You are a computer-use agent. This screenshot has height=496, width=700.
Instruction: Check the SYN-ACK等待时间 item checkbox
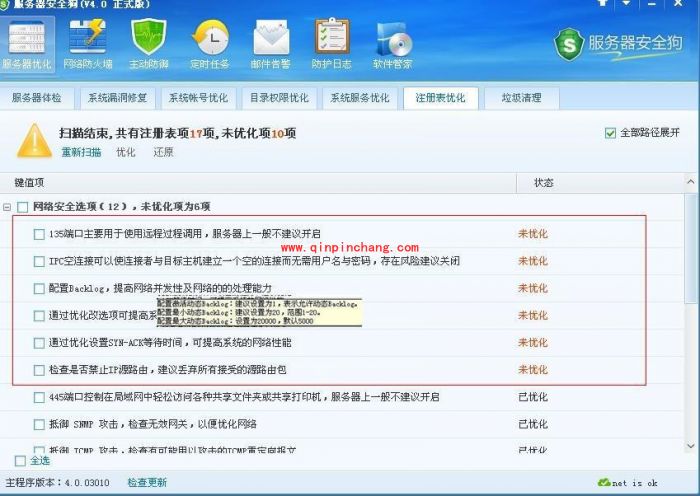coord(39,343)
